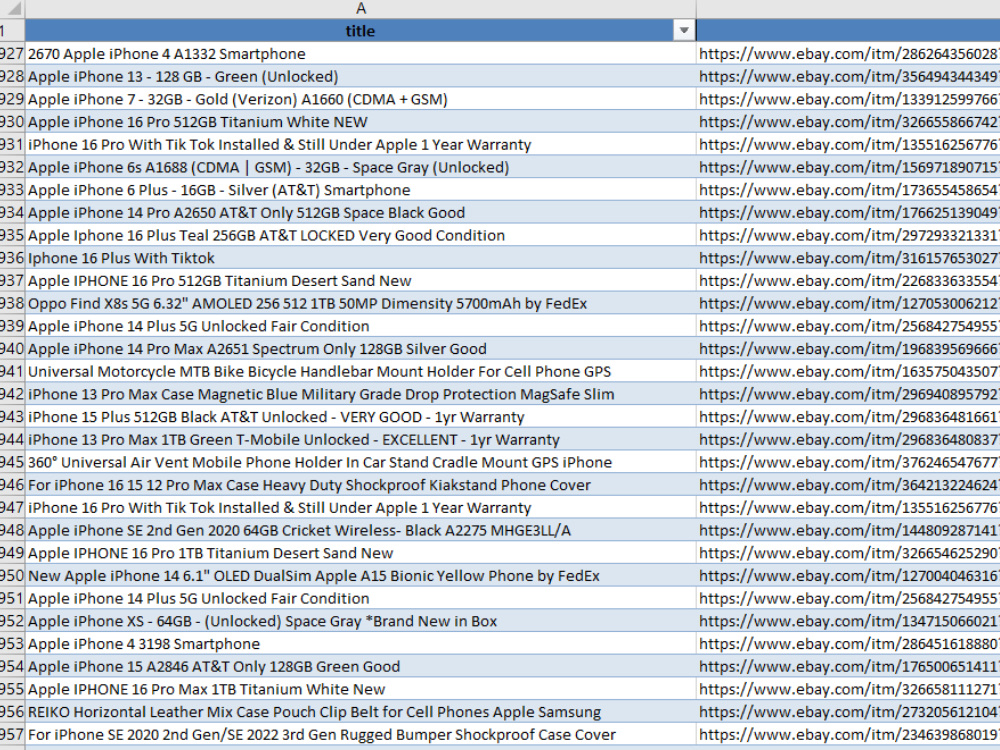Select URL cell containing itm/297293321331
Image resolution: width=1000 pixels, height=750 pixels.
point(848,235)
